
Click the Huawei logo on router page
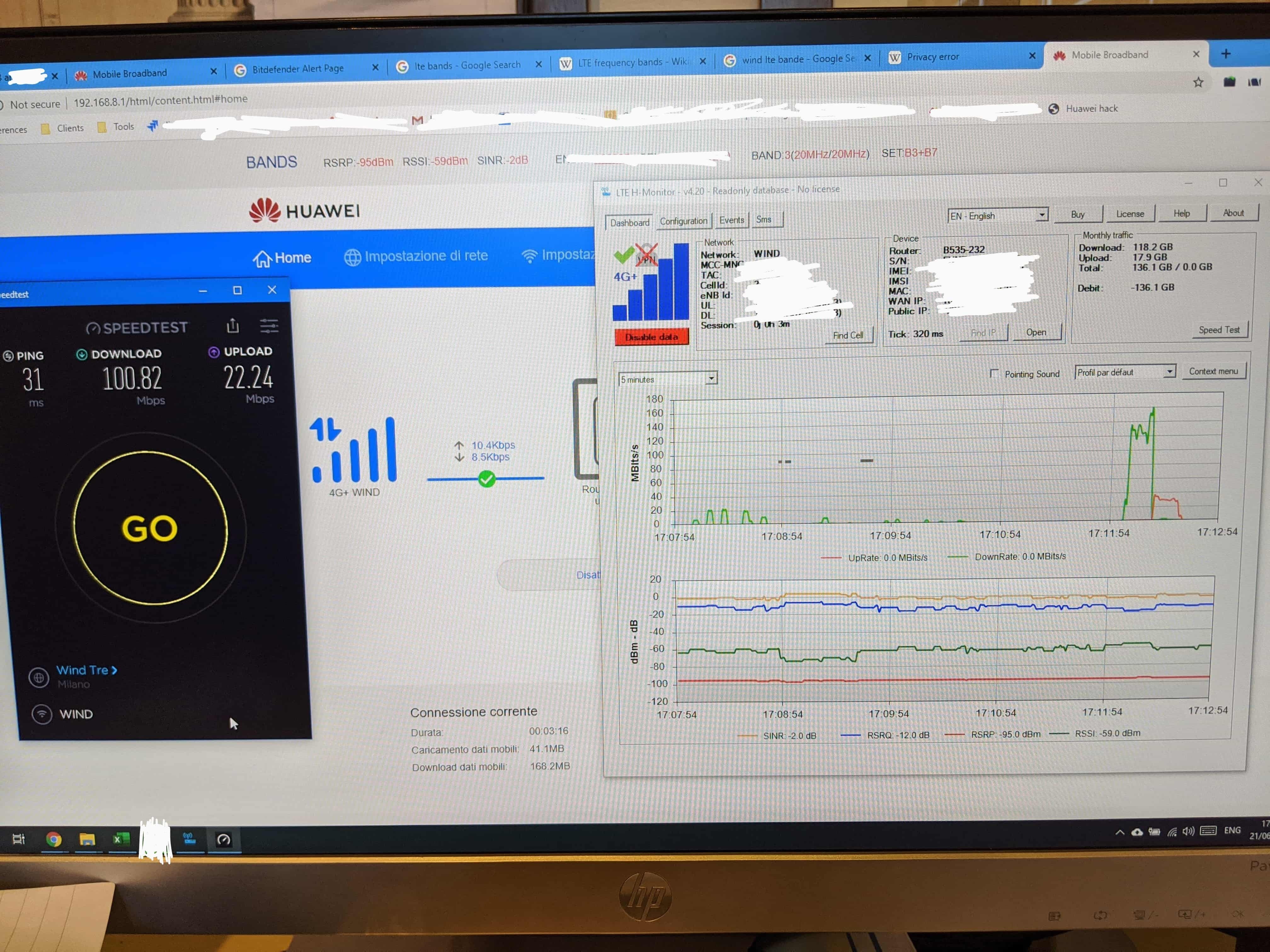(305, 211)
